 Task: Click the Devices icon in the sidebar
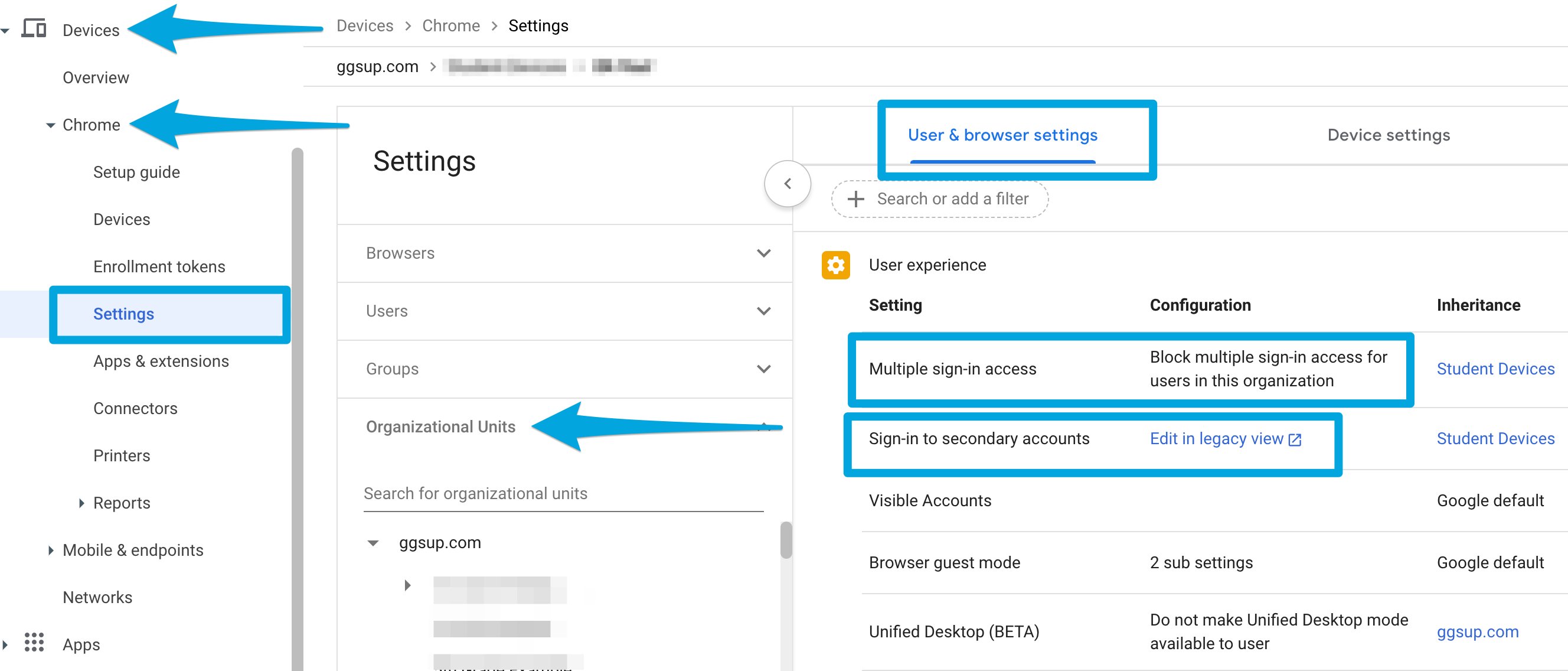coord(34,28)
